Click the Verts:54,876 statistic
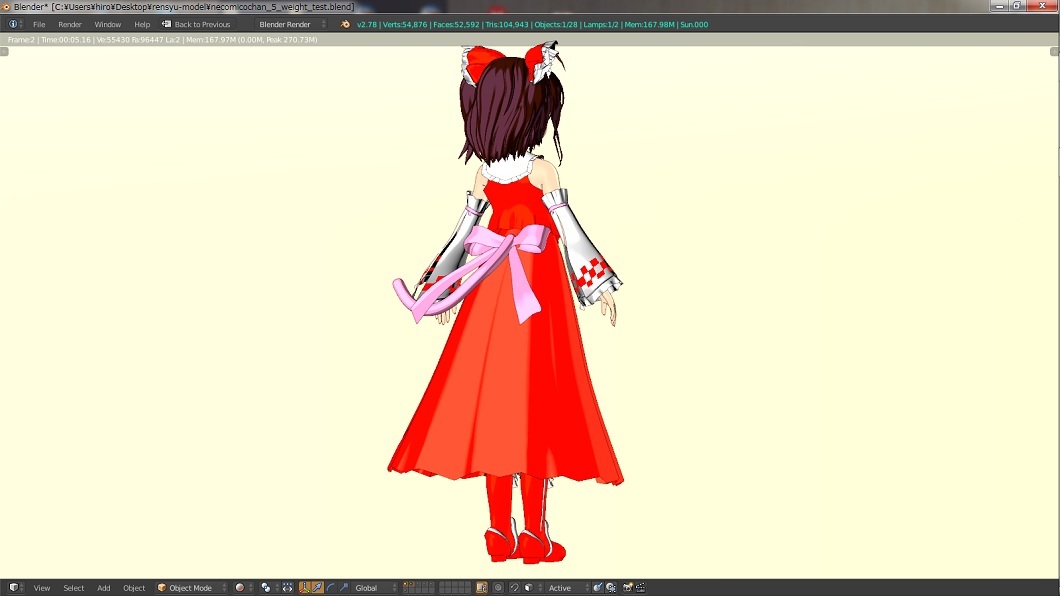Viewport: 1060px width, 596px height. click(x=405, y=24)
